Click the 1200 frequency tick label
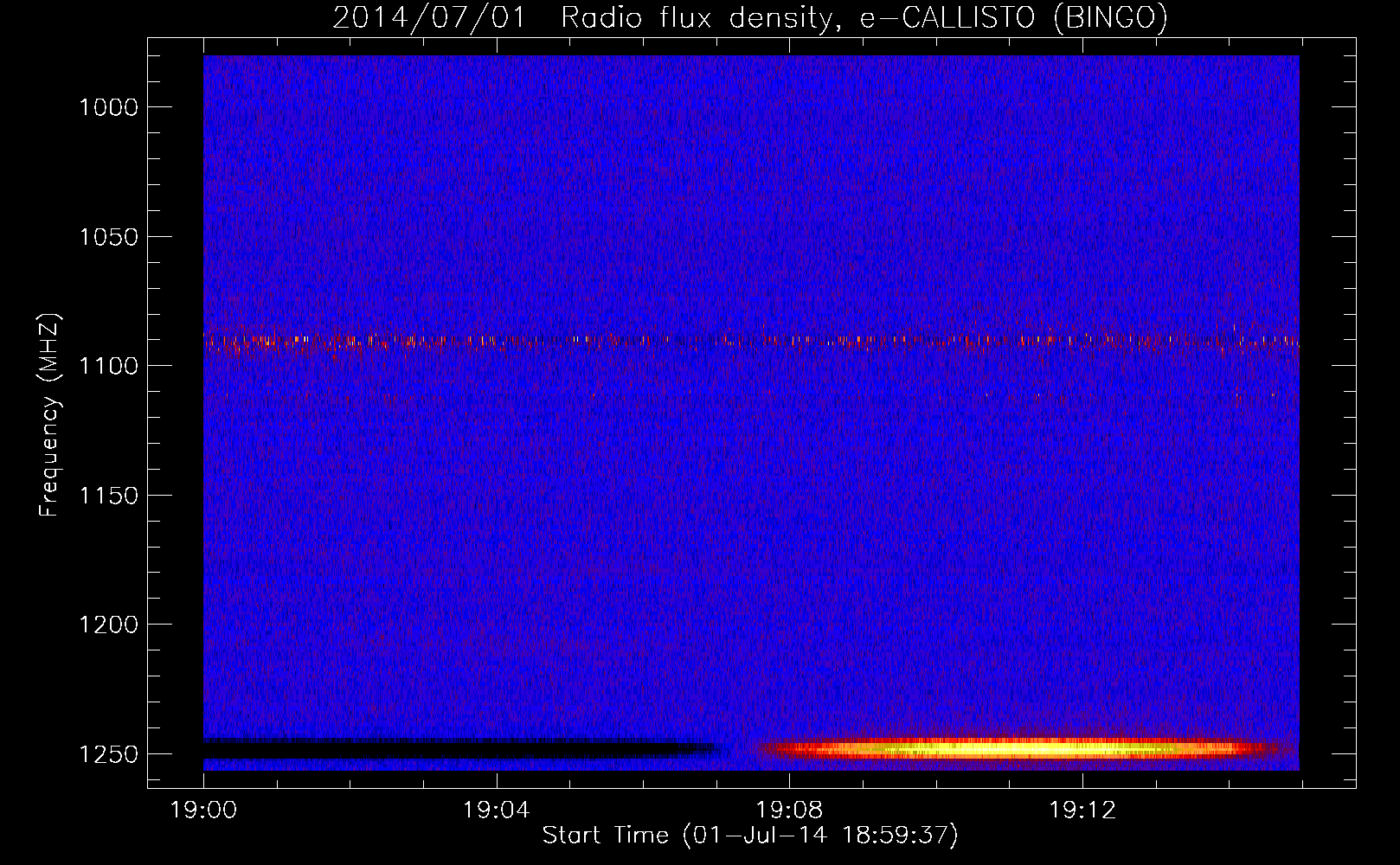Screen dimensions: 1400x865 pos(109,625)
